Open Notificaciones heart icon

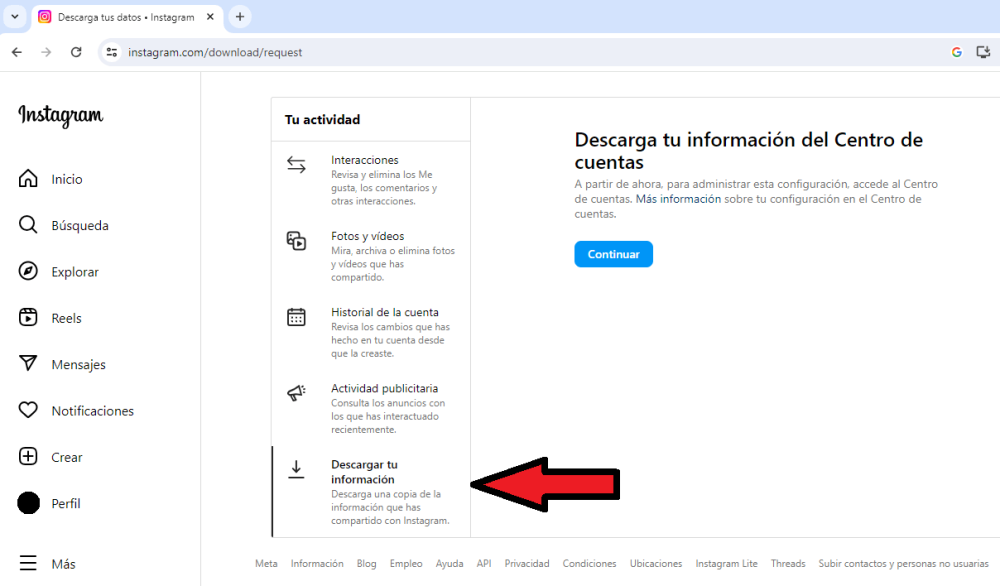click(28, 410)
